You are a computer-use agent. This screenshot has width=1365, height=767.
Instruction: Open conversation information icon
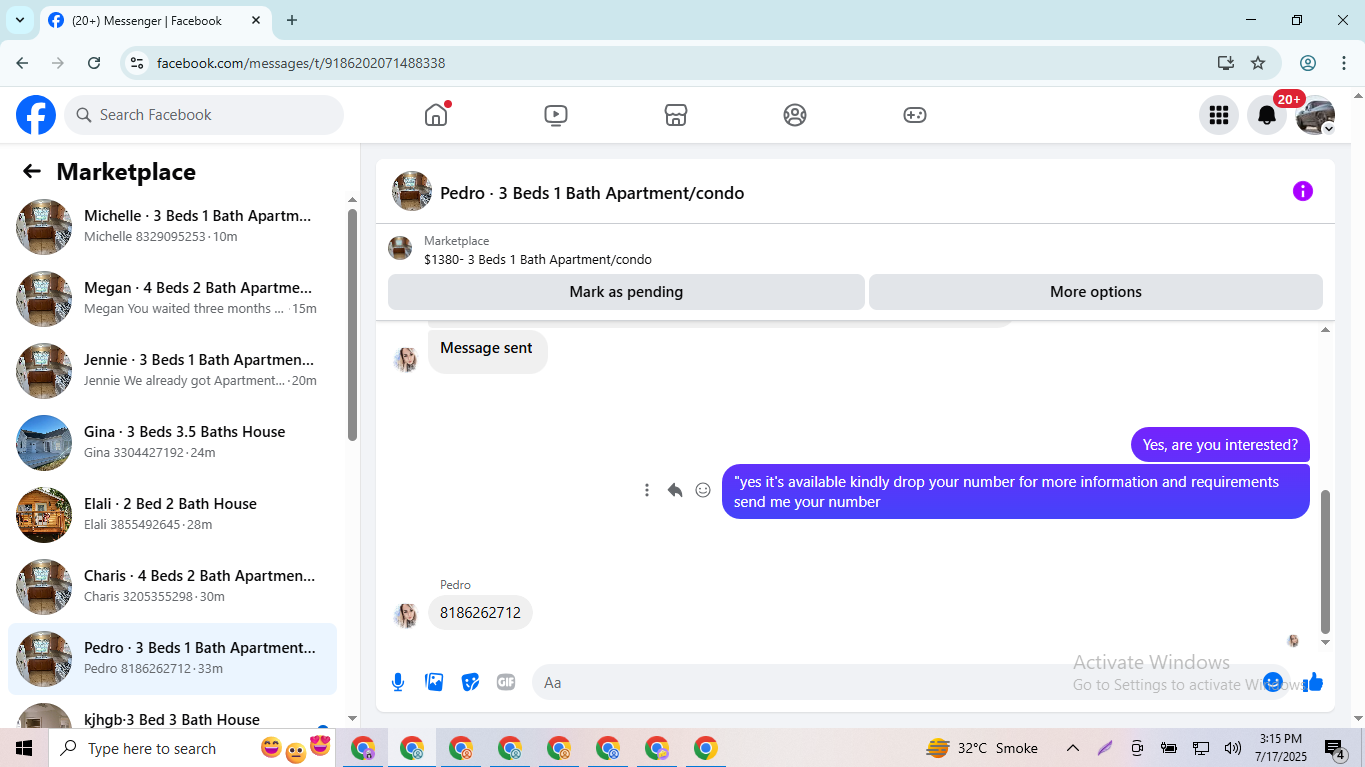1302,191
